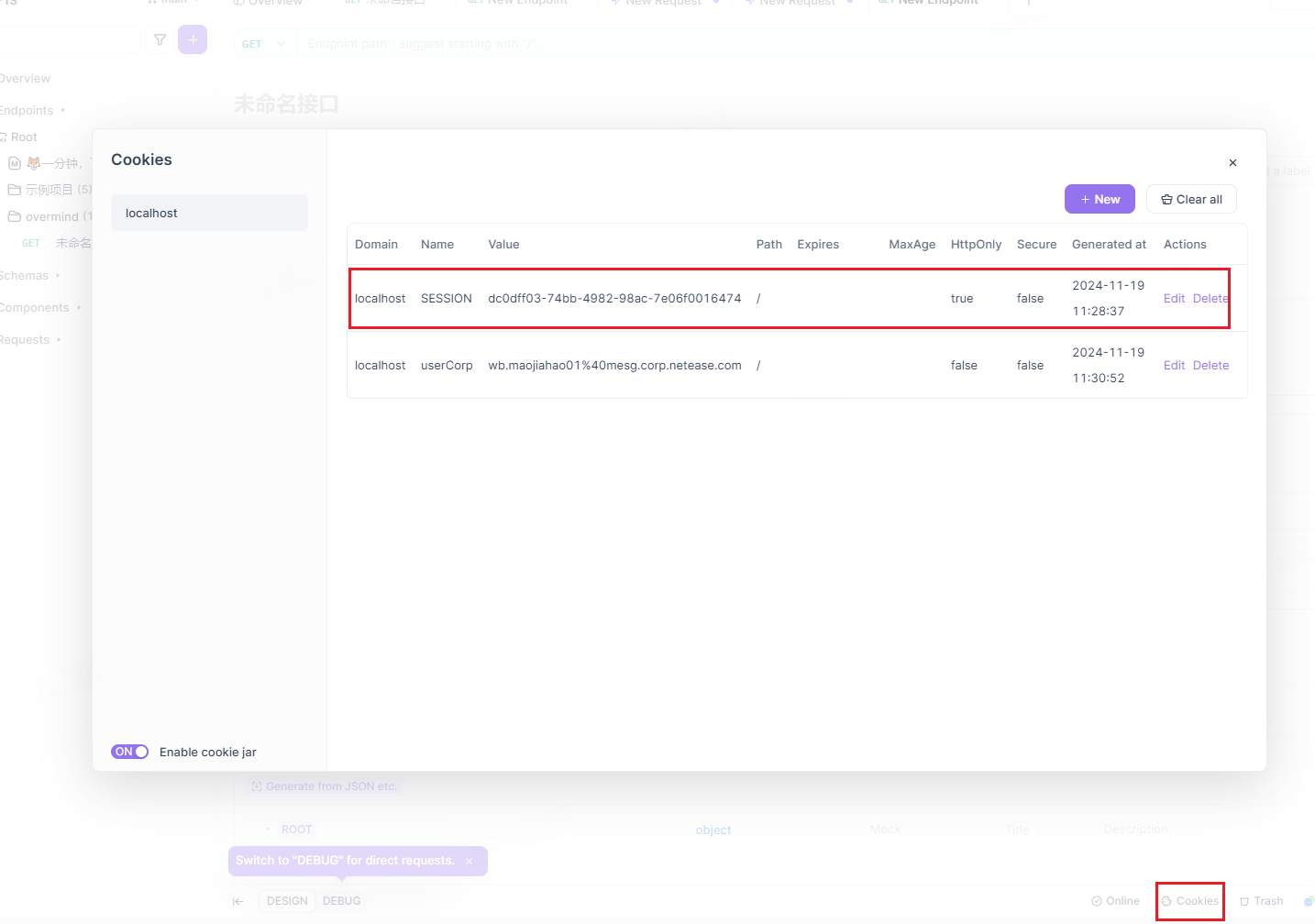The height and width of the screenshot is (924, 1315).
Task: Select the Root node in sidebar
Action: (24, 137)
